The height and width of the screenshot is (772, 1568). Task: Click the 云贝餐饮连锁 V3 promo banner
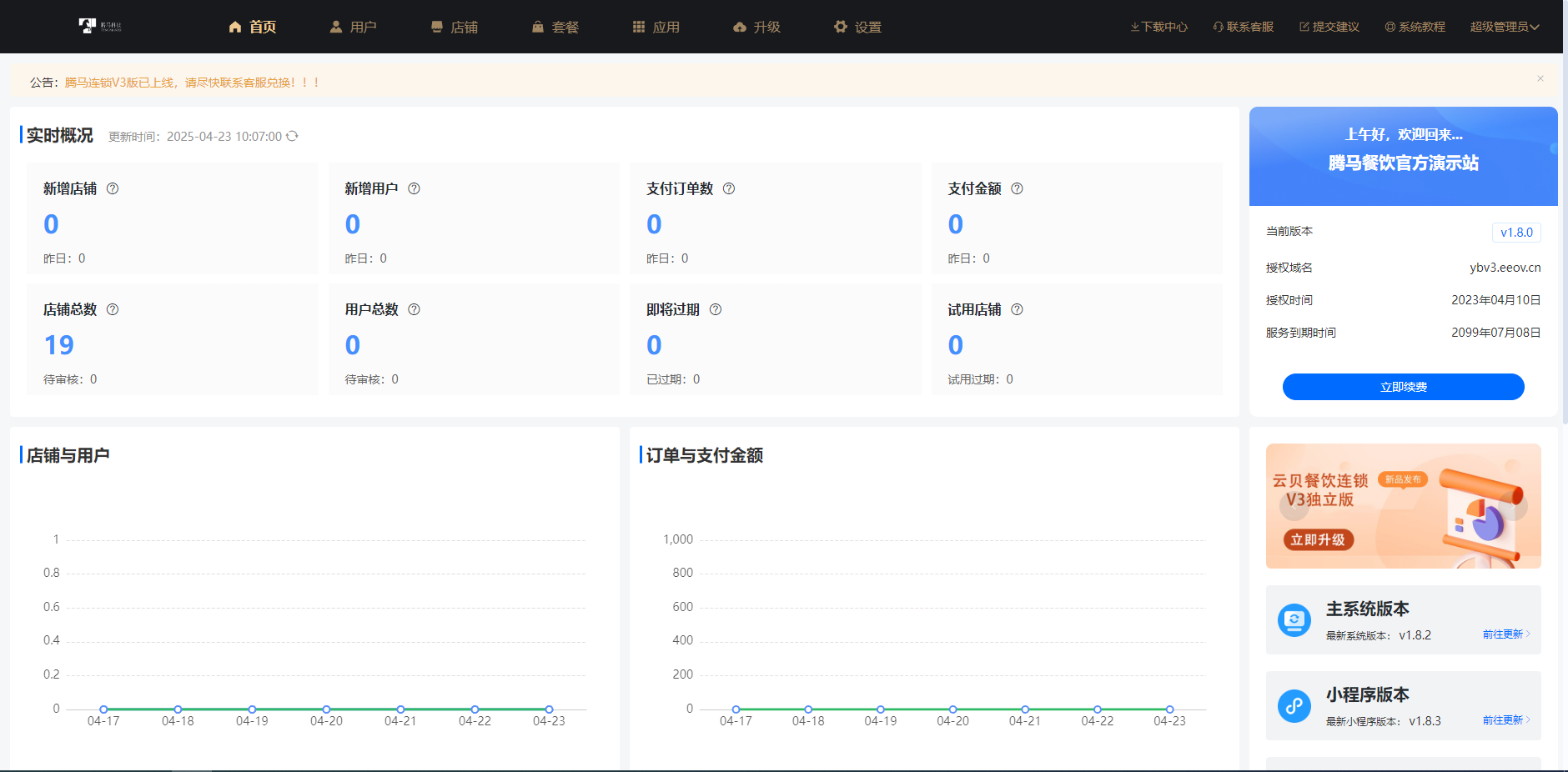[1403, 506]
